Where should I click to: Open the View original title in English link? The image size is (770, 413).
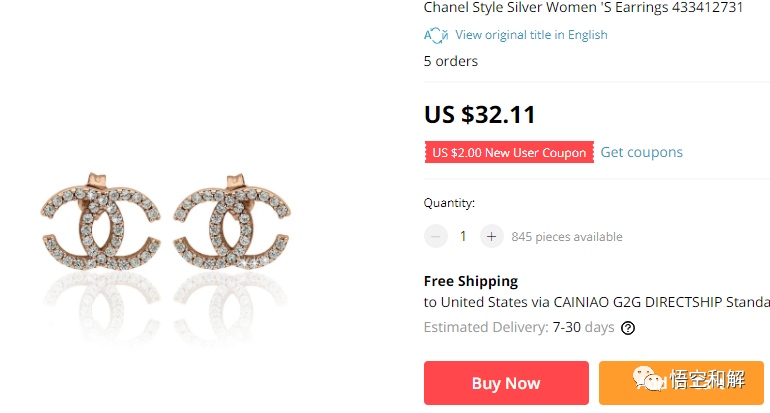(531, 35)
